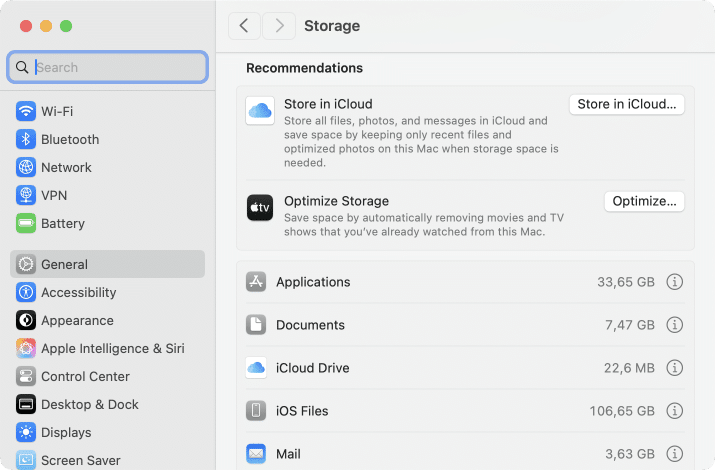Click the Bluetooth sidebar icon
This screenshot has width=715, height=470.
point(26,139)
